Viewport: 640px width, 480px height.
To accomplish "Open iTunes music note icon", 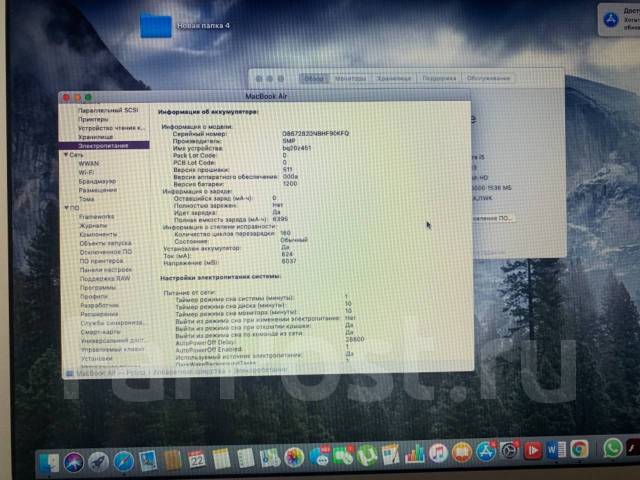I will tap(438, 453).
